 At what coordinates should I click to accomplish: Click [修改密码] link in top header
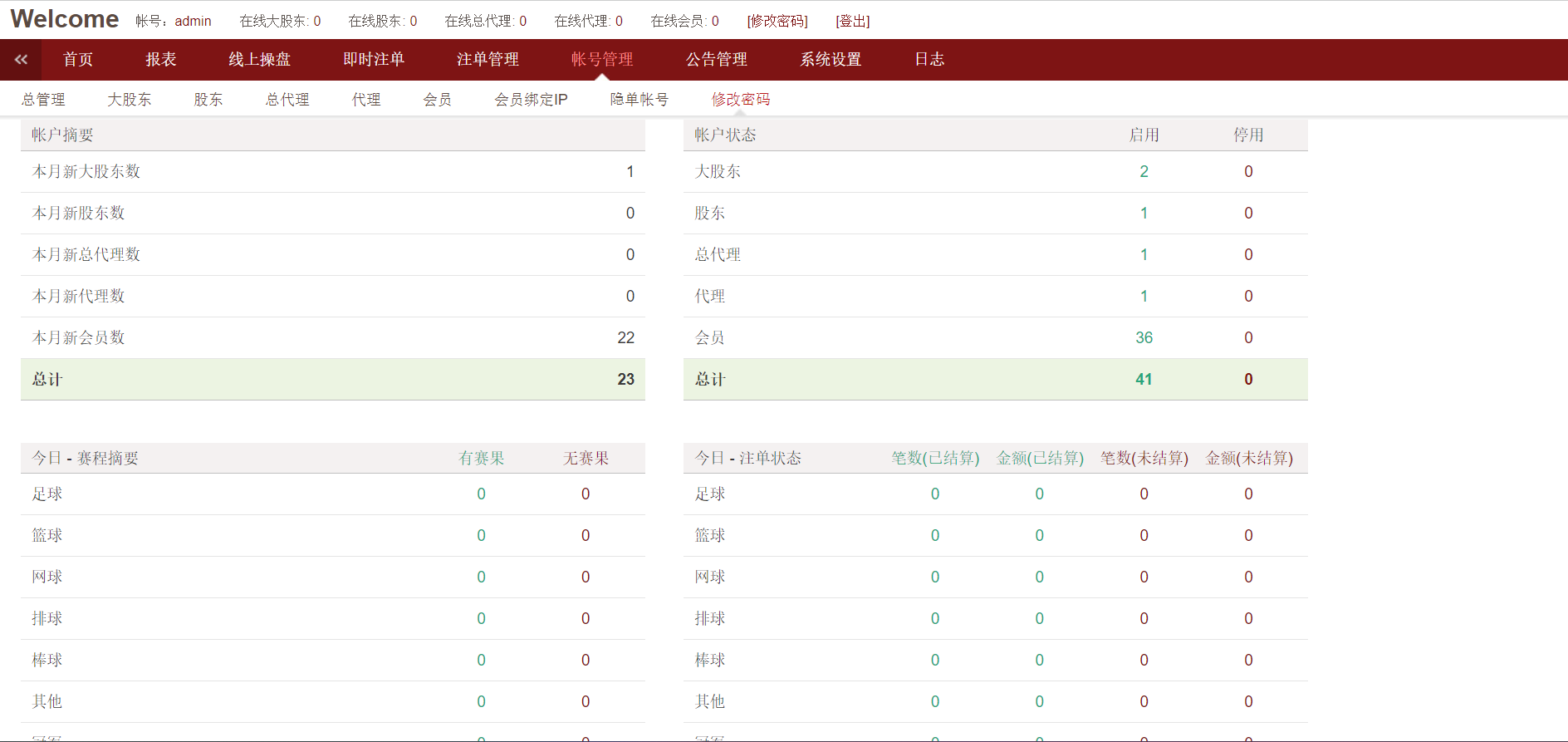tap(777, 22)
